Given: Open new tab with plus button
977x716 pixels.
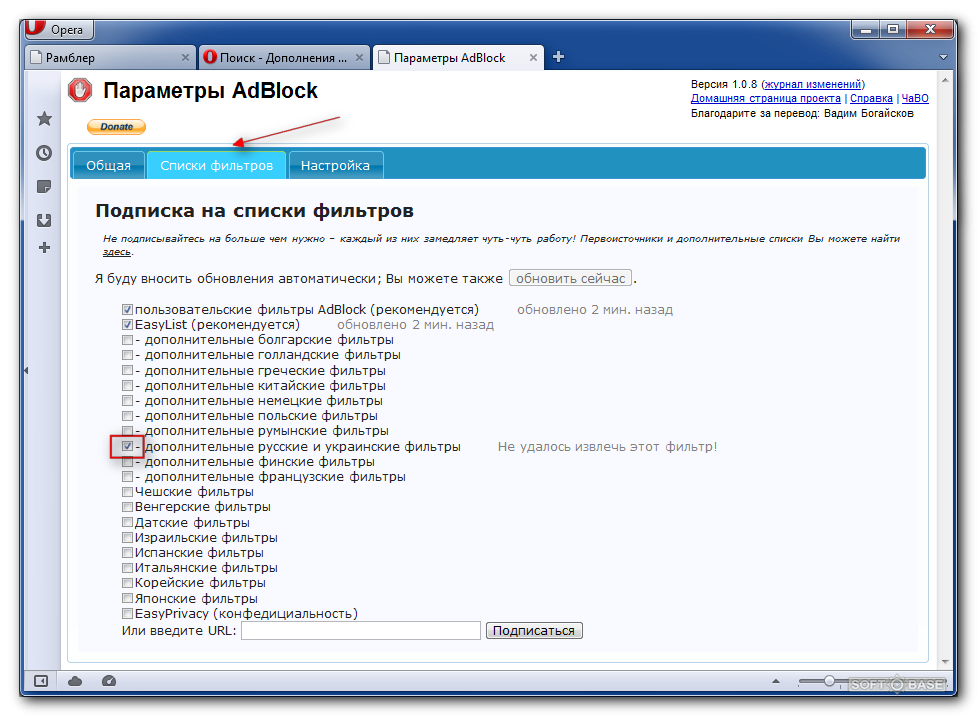Looking at the screenshot, I should coord(558,57).
